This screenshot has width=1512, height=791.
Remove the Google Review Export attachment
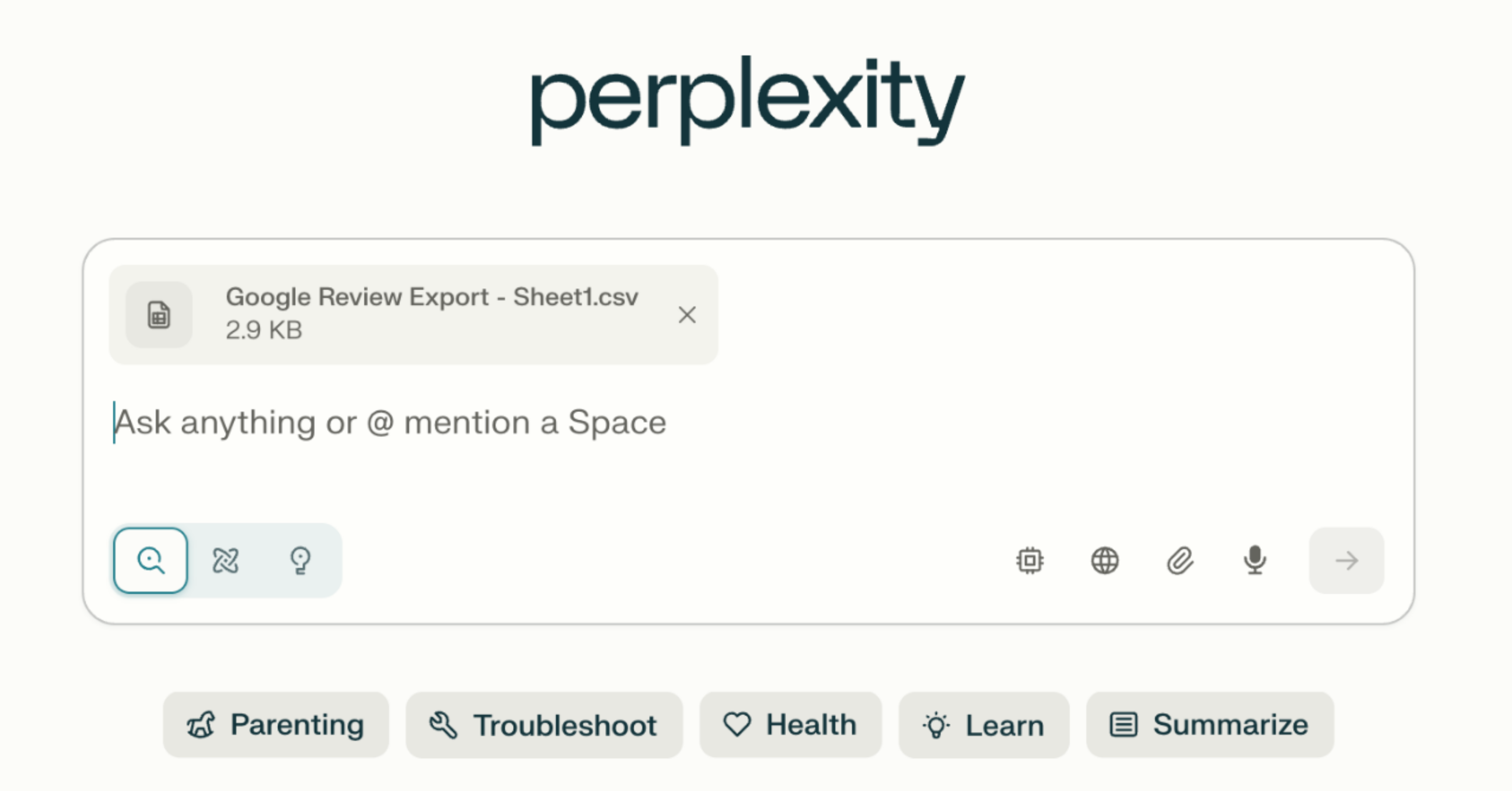(687, 315)
